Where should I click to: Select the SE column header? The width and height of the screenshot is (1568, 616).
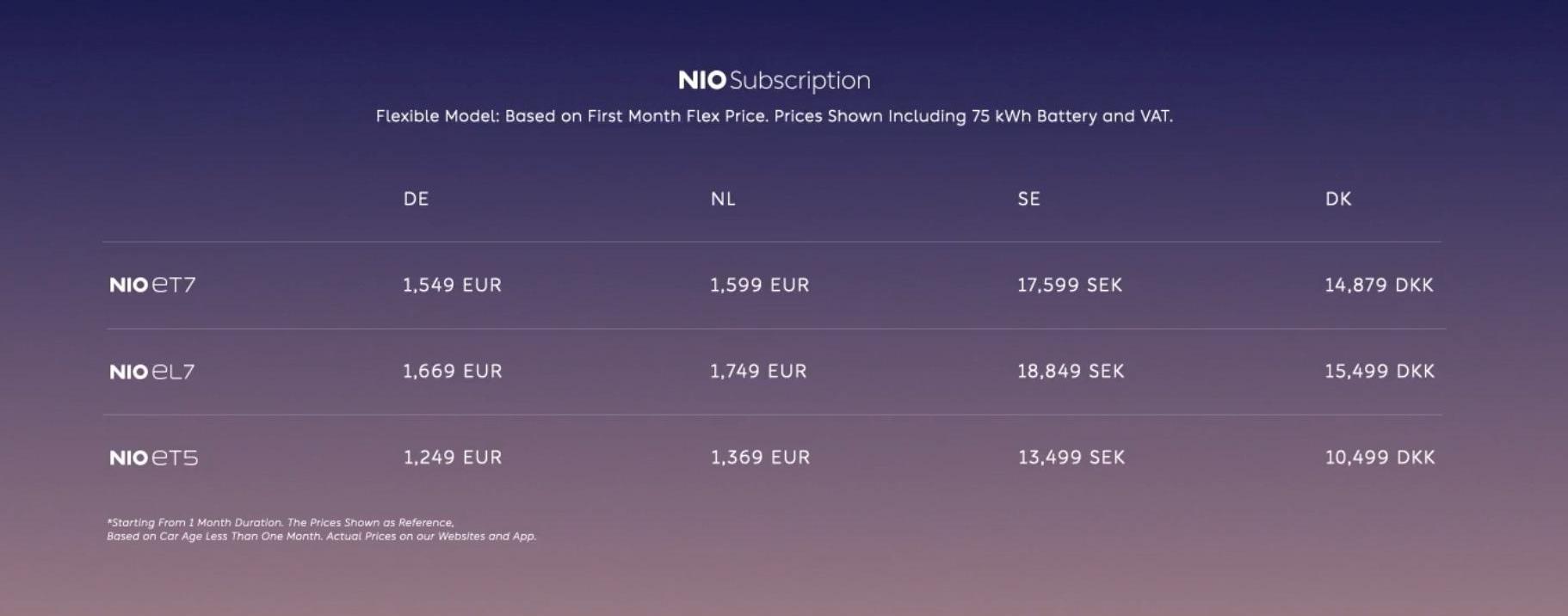click(x=1028, y=199)
